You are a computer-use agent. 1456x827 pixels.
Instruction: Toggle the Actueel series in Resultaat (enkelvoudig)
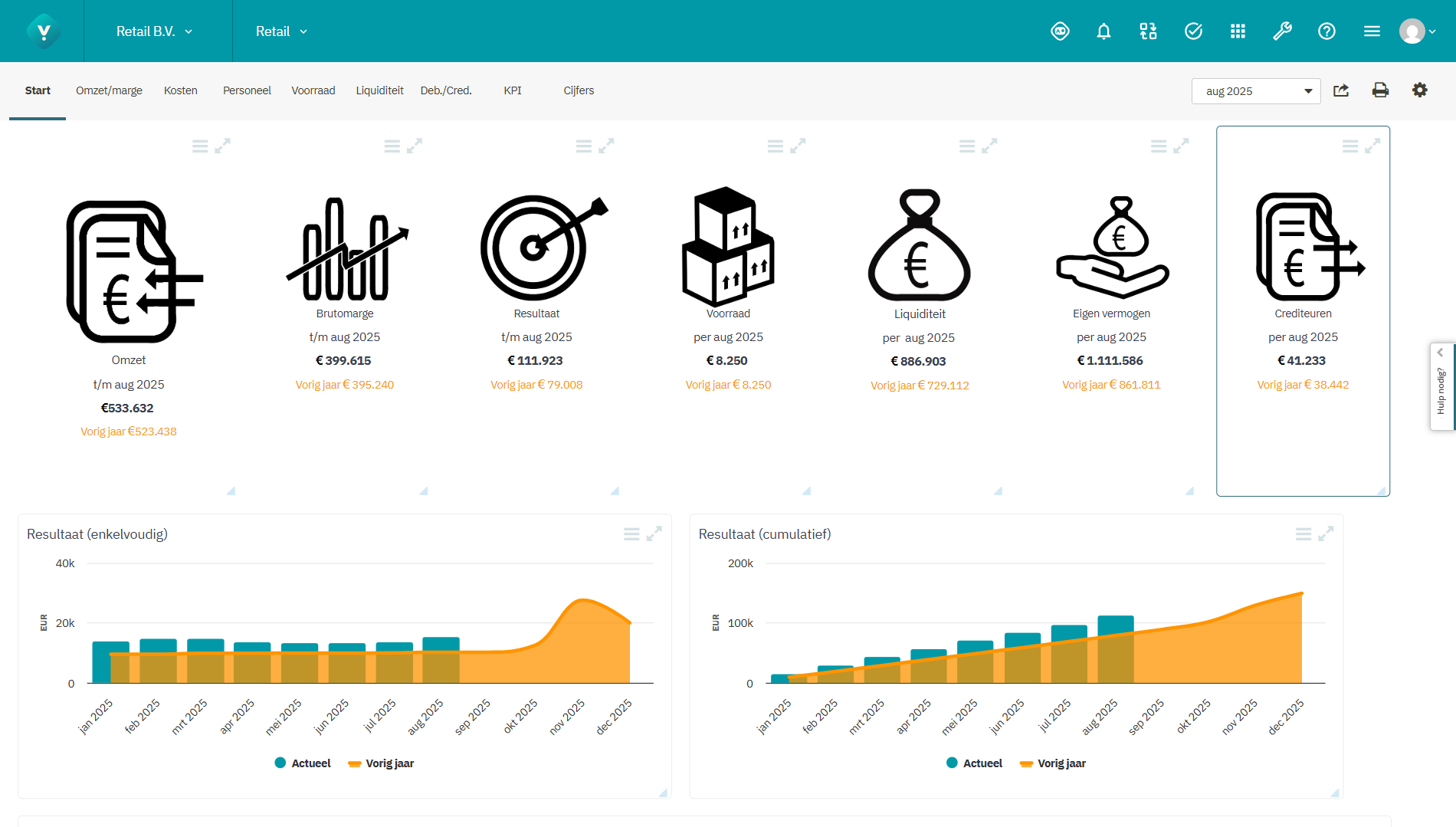point(302,763)
